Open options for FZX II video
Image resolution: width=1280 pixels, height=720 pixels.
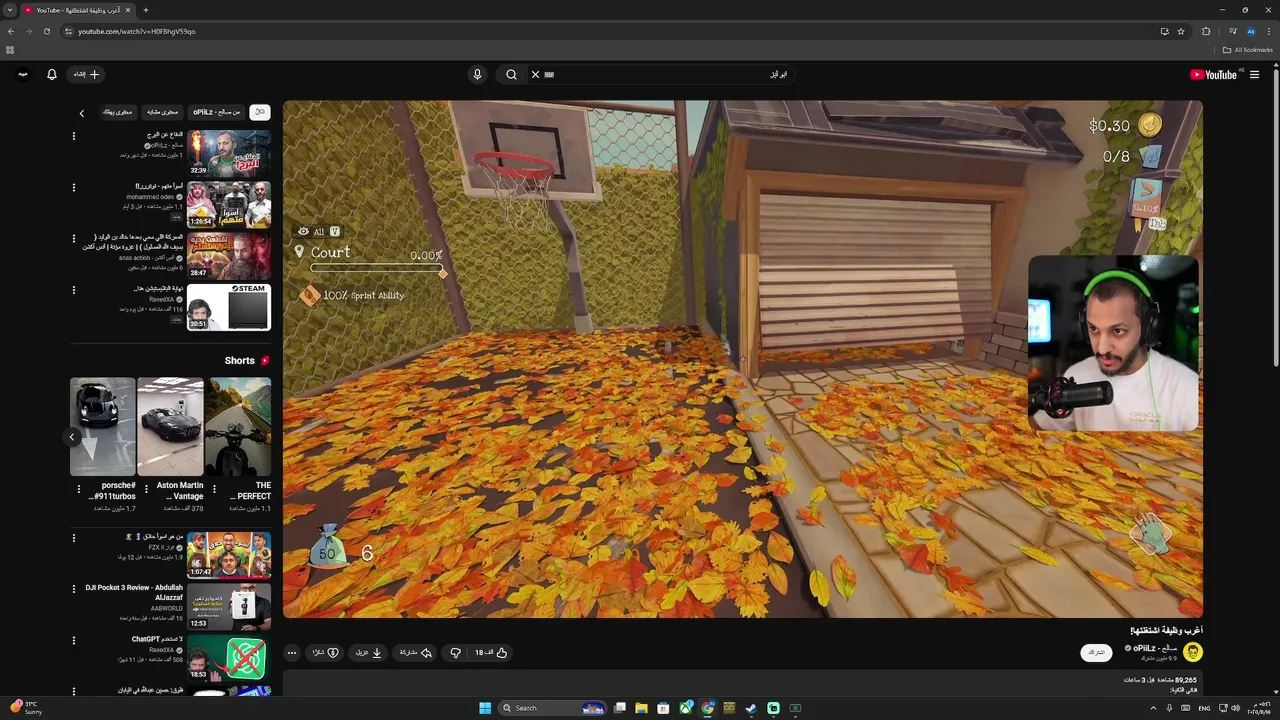[x=73, y=538]
